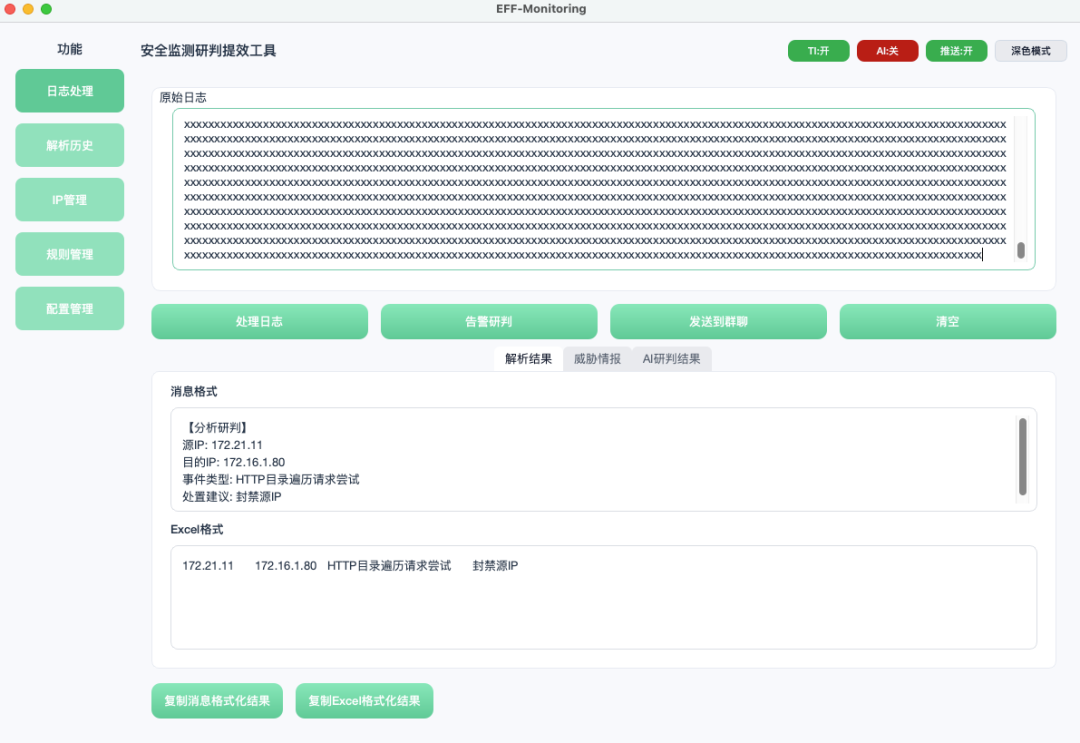This screenshot has width=1080, height=743.
Task: Select the 解析结果 tab
Action: 528,359
